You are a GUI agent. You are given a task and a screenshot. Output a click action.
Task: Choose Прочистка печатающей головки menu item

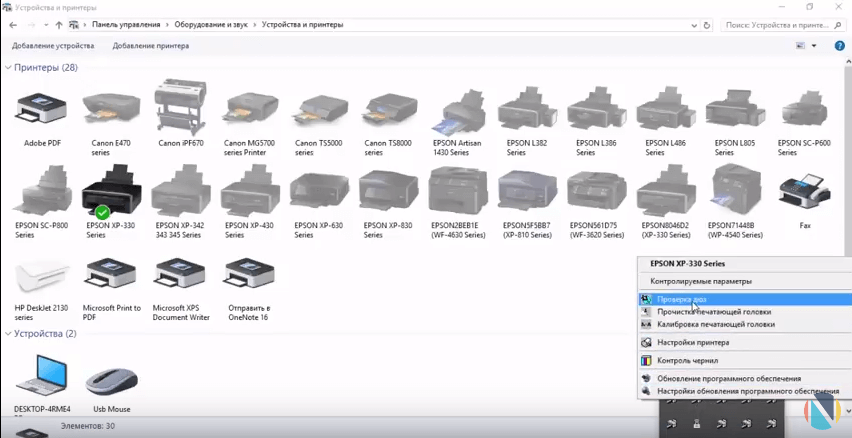coord(745,312)
